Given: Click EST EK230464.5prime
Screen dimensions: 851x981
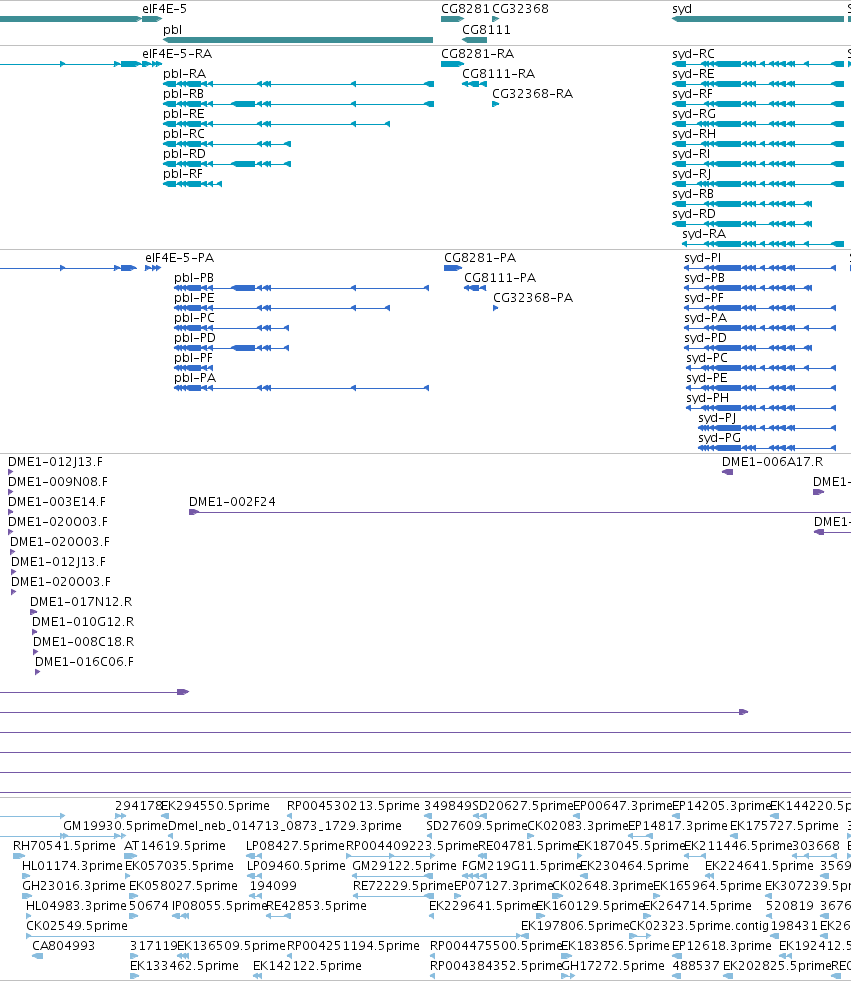Looking at the screenshot, I should point(584,876).
